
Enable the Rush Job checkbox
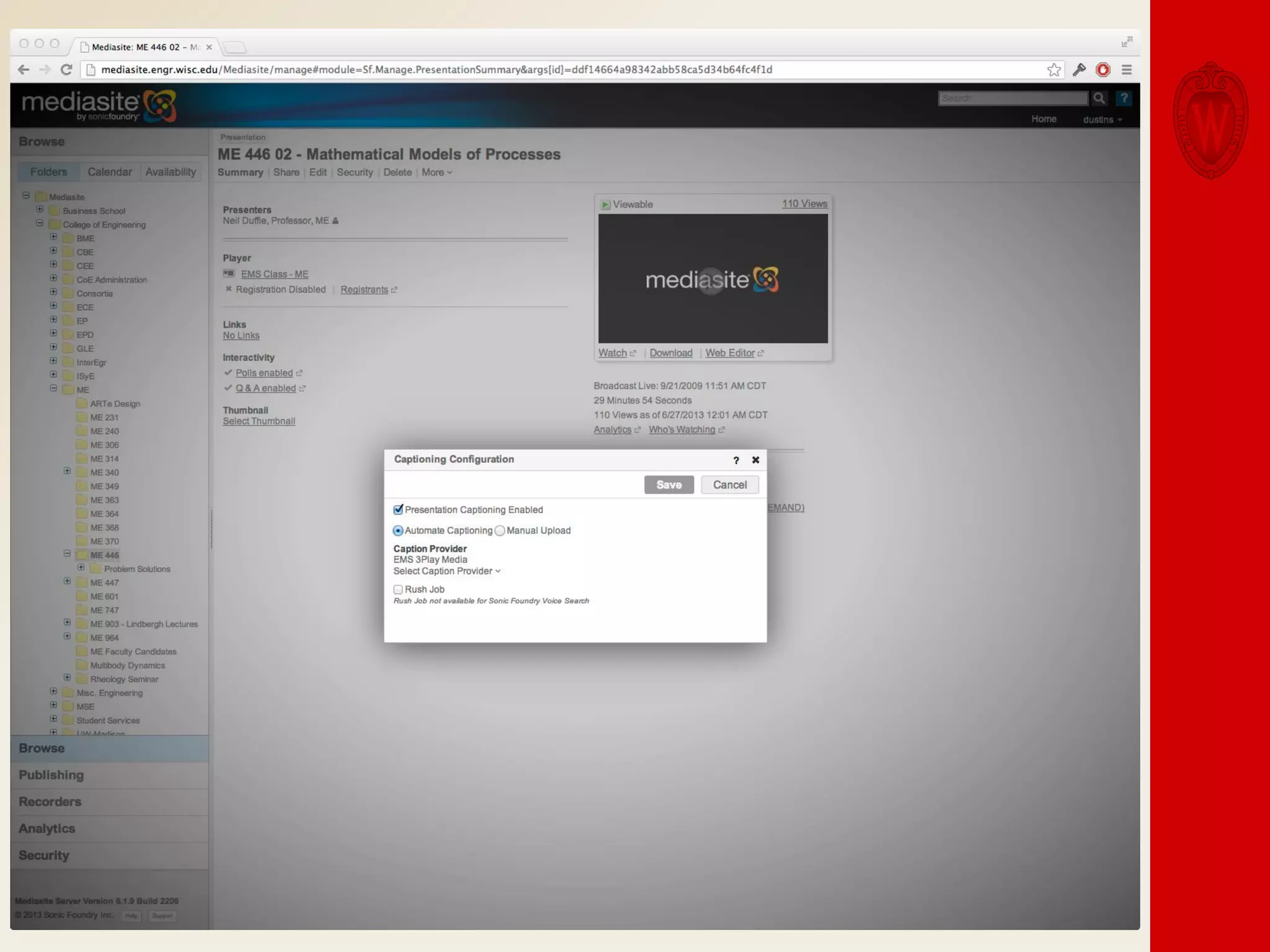(x=398, y=589)
